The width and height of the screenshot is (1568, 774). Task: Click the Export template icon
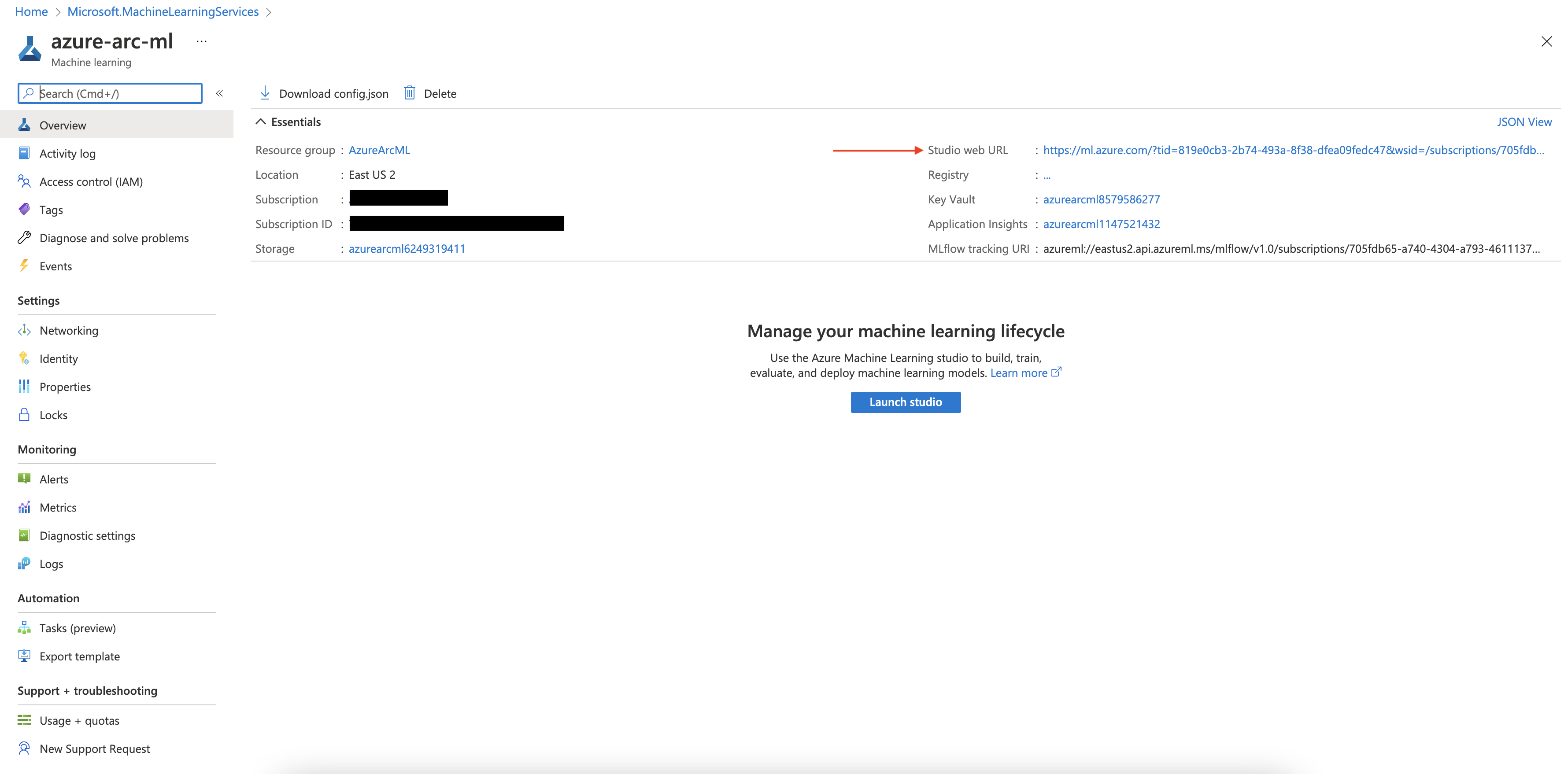pyautogui.click(x=24, y=655)
